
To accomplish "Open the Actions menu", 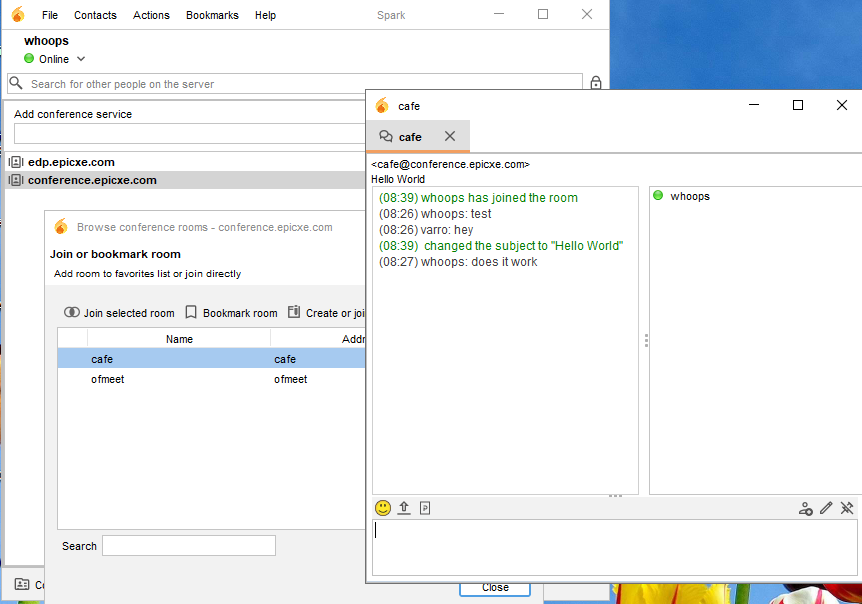I will 151,15.
